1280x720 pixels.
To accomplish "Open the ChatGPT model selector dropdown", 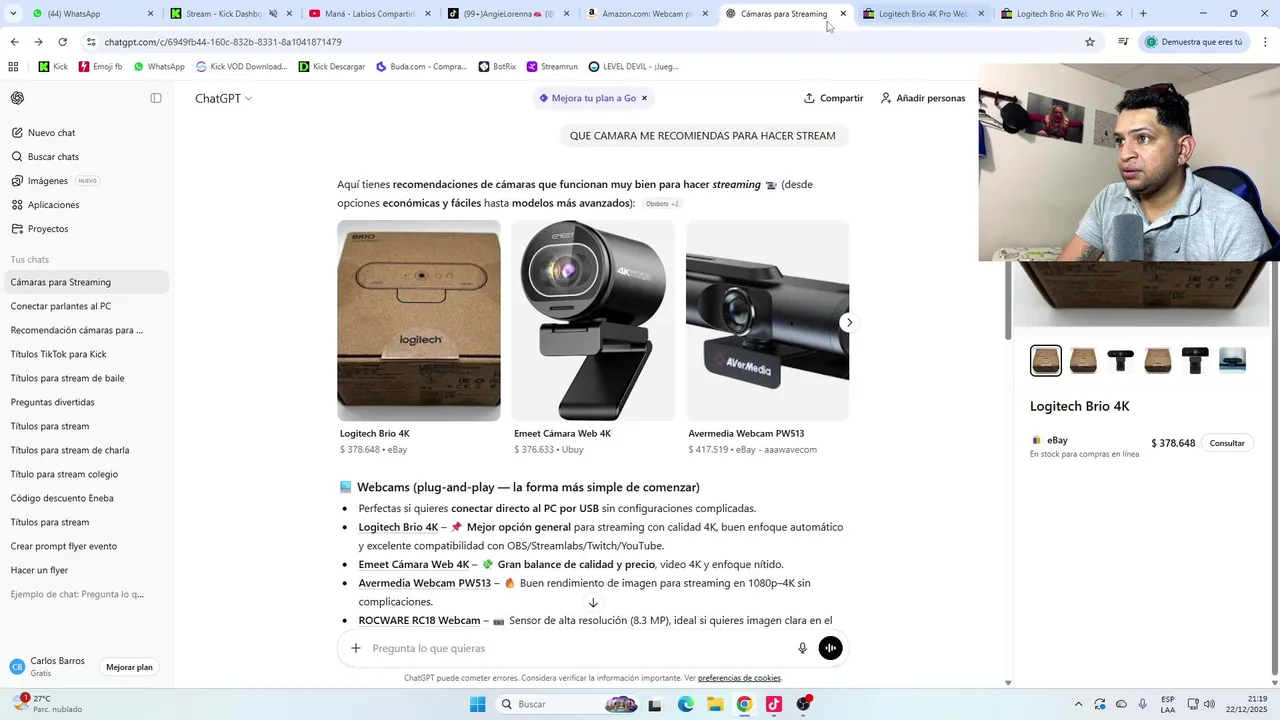I will tap(223, 98).
